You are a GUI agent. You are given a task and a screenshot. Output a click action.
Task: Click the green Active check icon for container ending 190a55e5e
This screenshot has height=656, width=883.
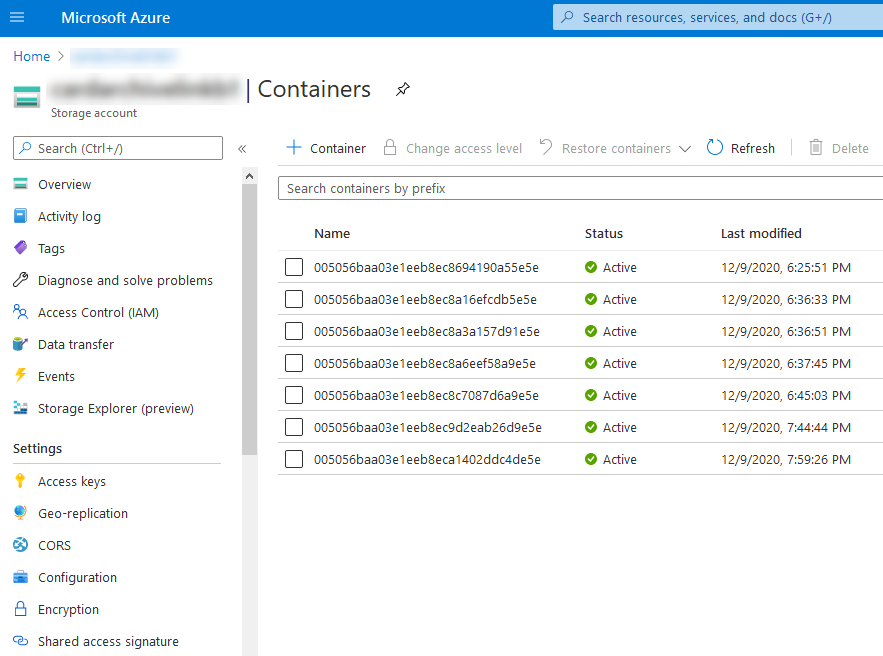pos(591,267)
